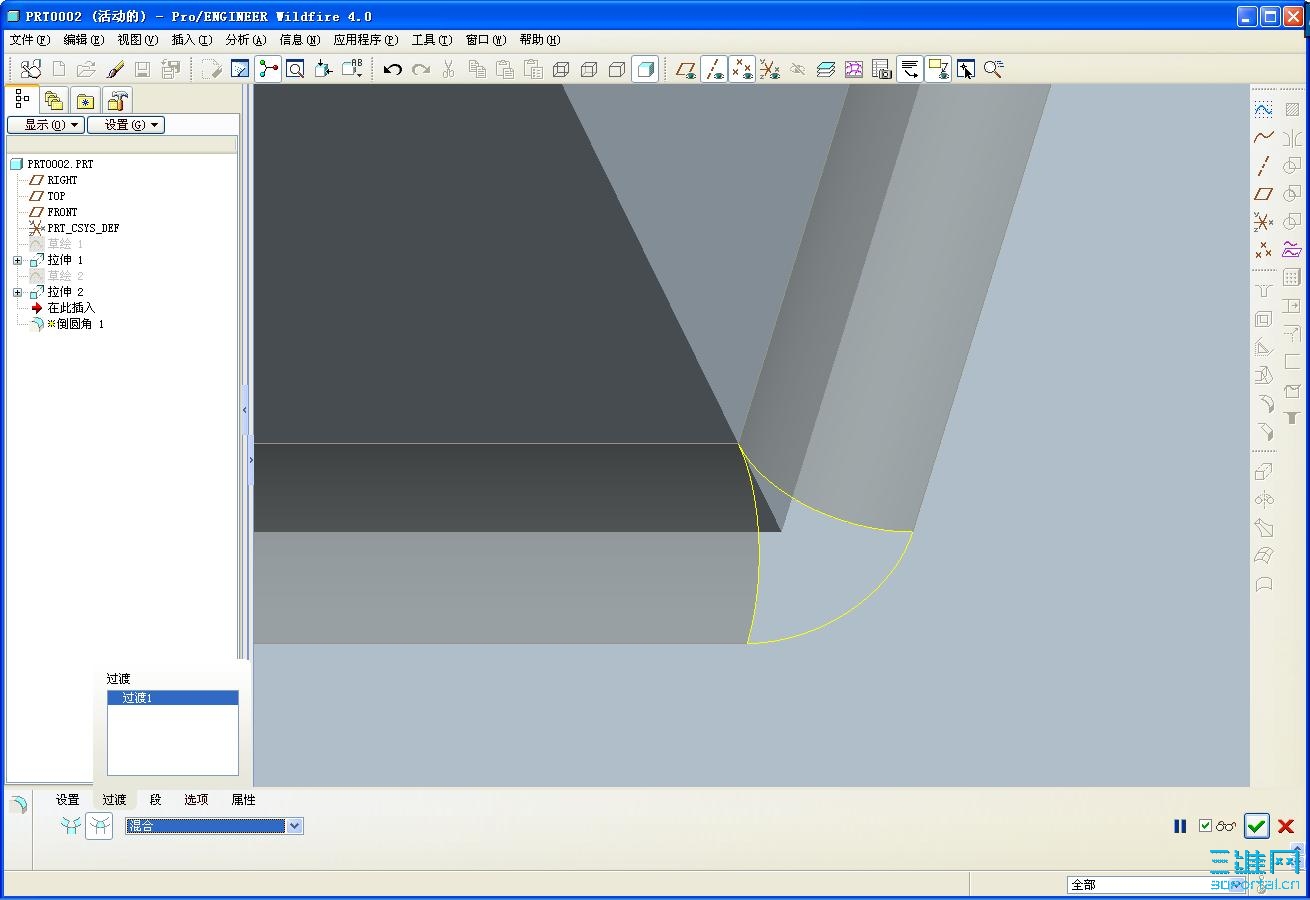
Task: Open the 选项 dashboard tab
Action: point(196,800)
